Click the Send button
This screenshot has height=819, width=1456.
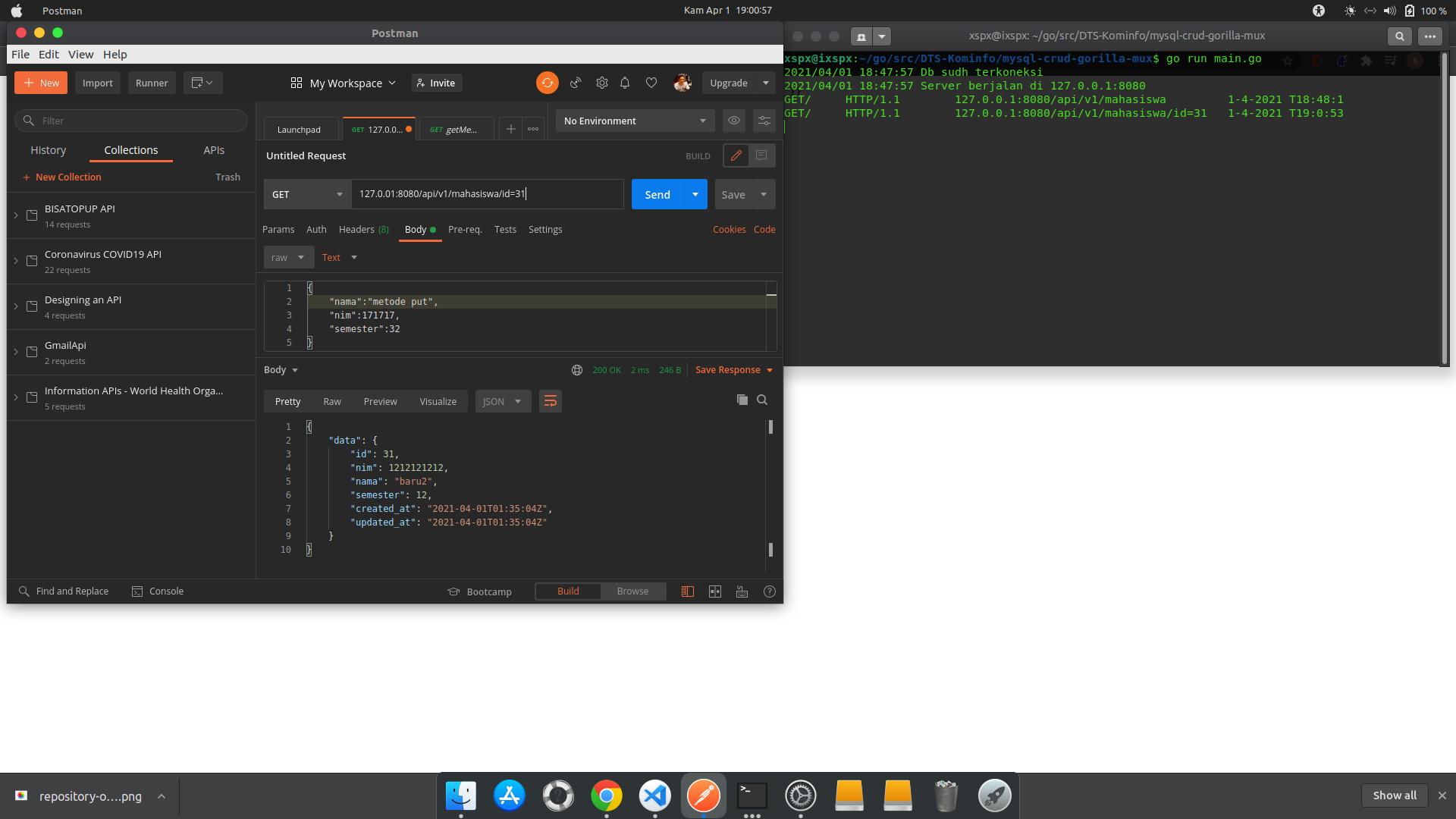point(657,194)
